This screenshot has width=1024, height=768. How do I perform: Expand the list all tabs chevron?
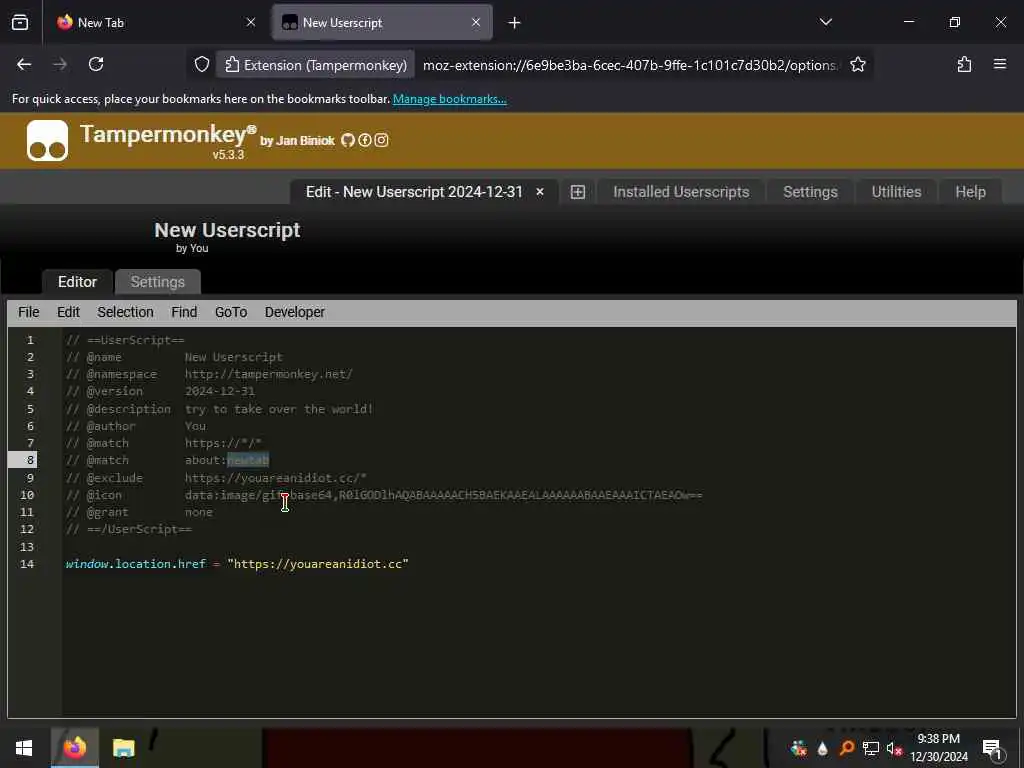click(825, 23)
